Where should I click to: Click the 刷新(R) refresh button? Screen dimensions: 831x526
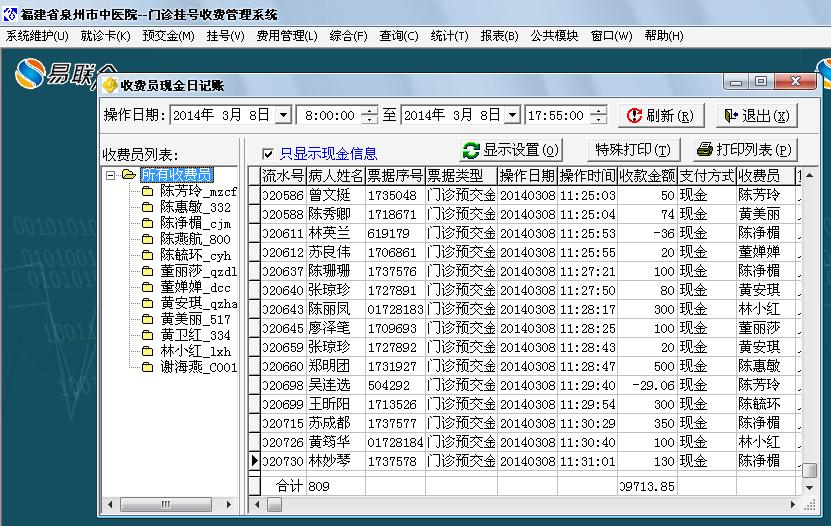tap(661, 115)
